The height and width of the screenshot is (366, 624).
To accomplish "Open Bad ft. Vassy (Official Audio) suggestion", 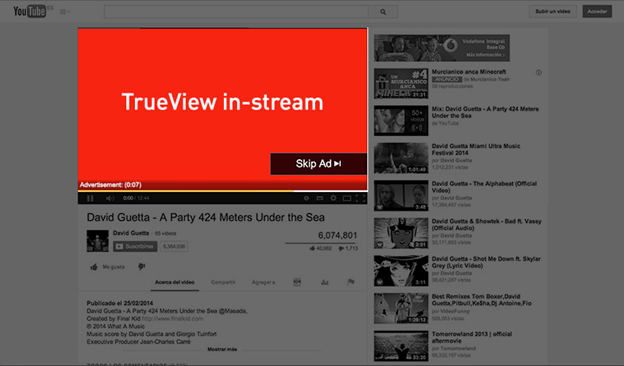I will click(486, 225).
